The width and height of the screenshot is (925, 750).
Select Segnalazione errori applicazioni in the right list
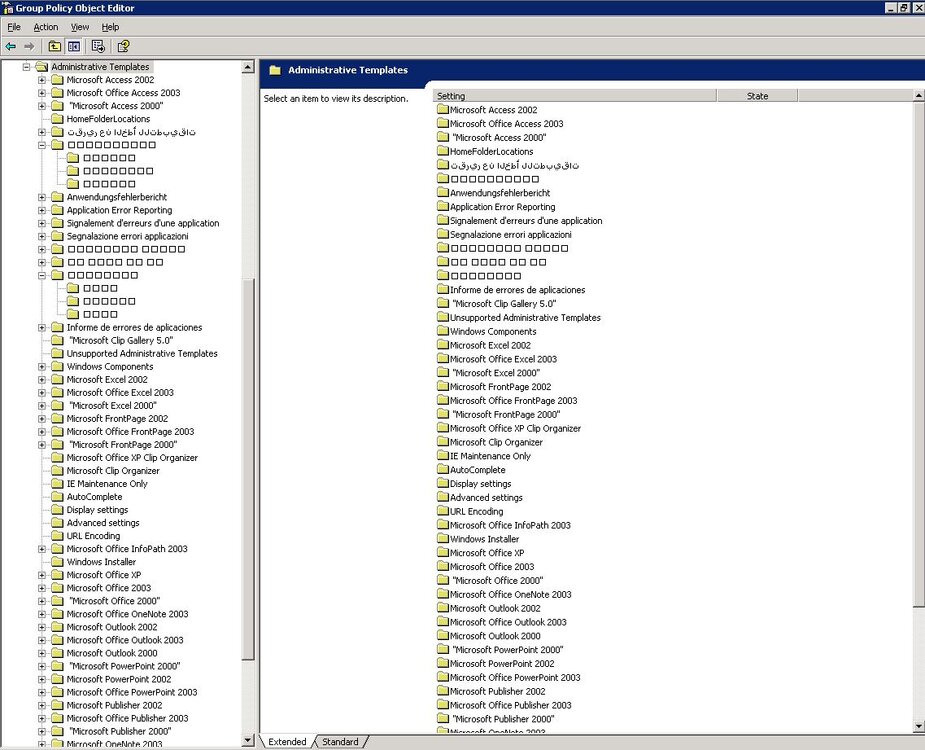(510, 234)
